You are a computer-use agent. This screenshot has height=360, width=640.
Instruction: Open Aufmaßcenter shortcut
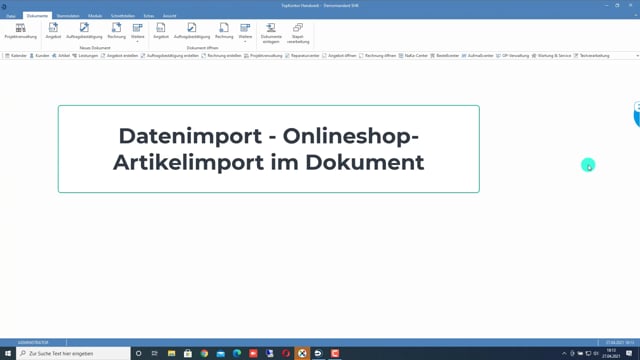pos(478,56)
